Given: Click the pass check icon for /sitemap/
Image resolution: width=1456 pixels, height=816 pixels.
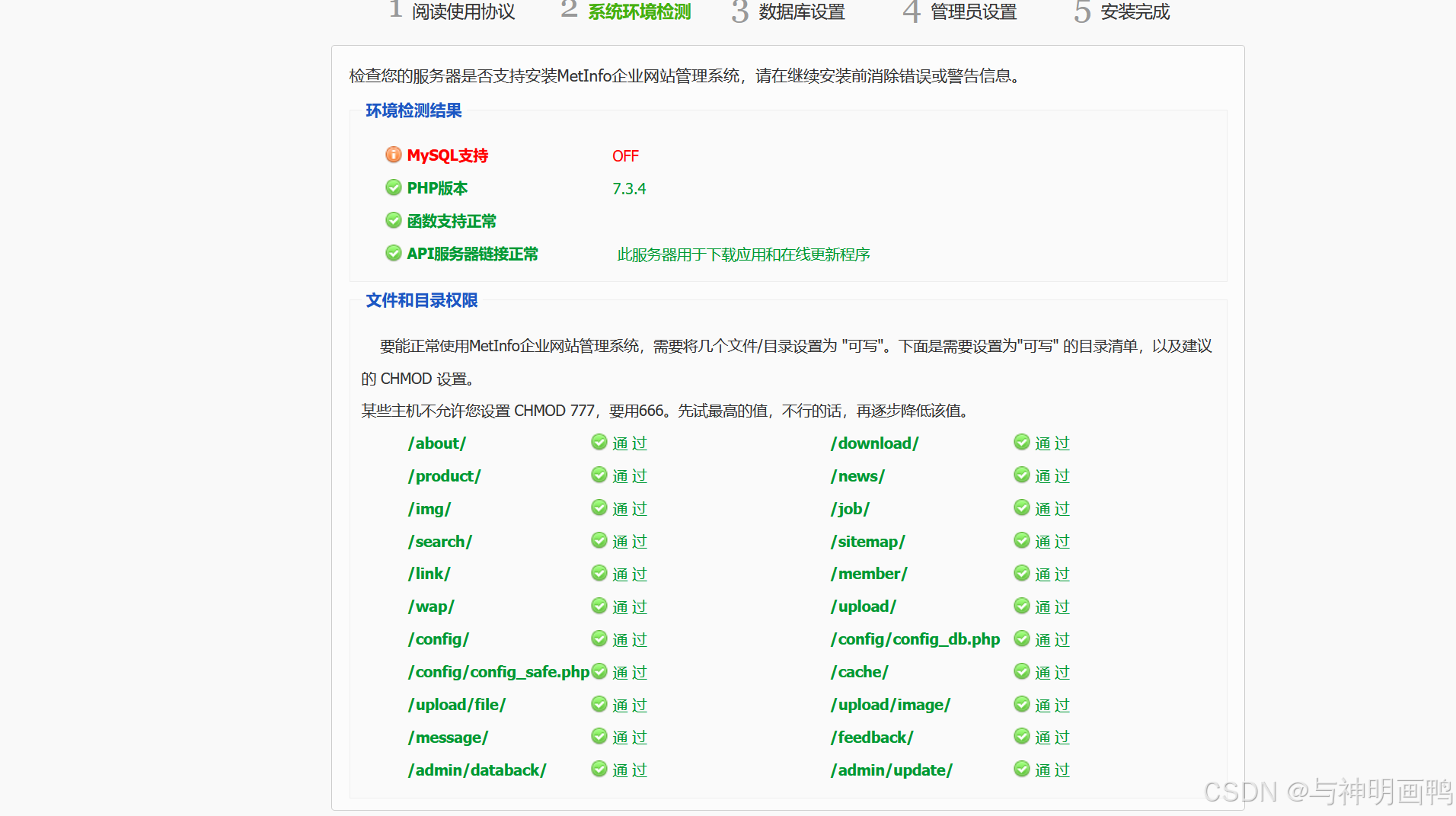Looking at the screenshot, I should click(1022, 540).
